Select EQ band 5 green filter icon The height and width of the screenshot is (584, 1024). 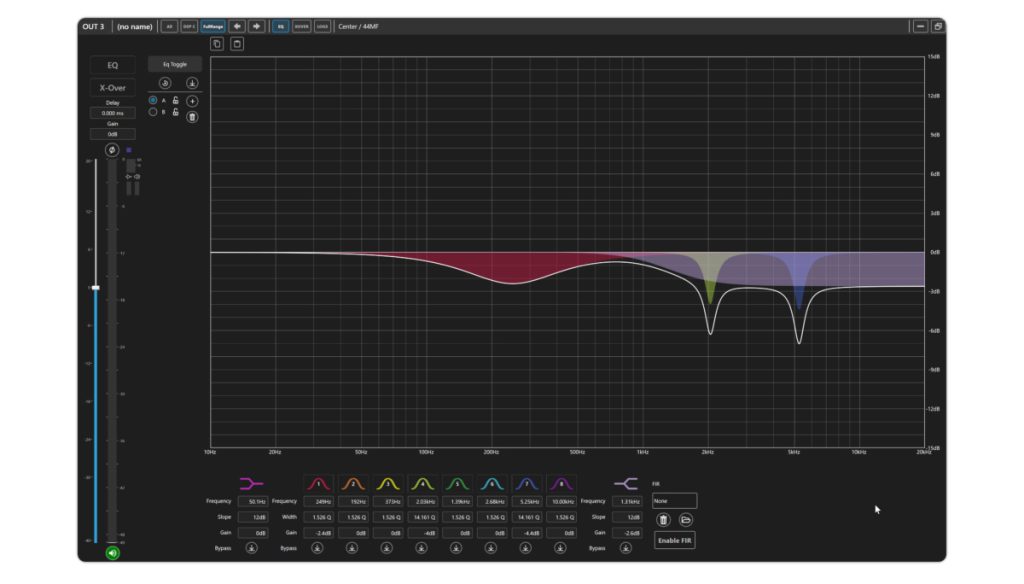pyautogui.click(x=457, y=483)
